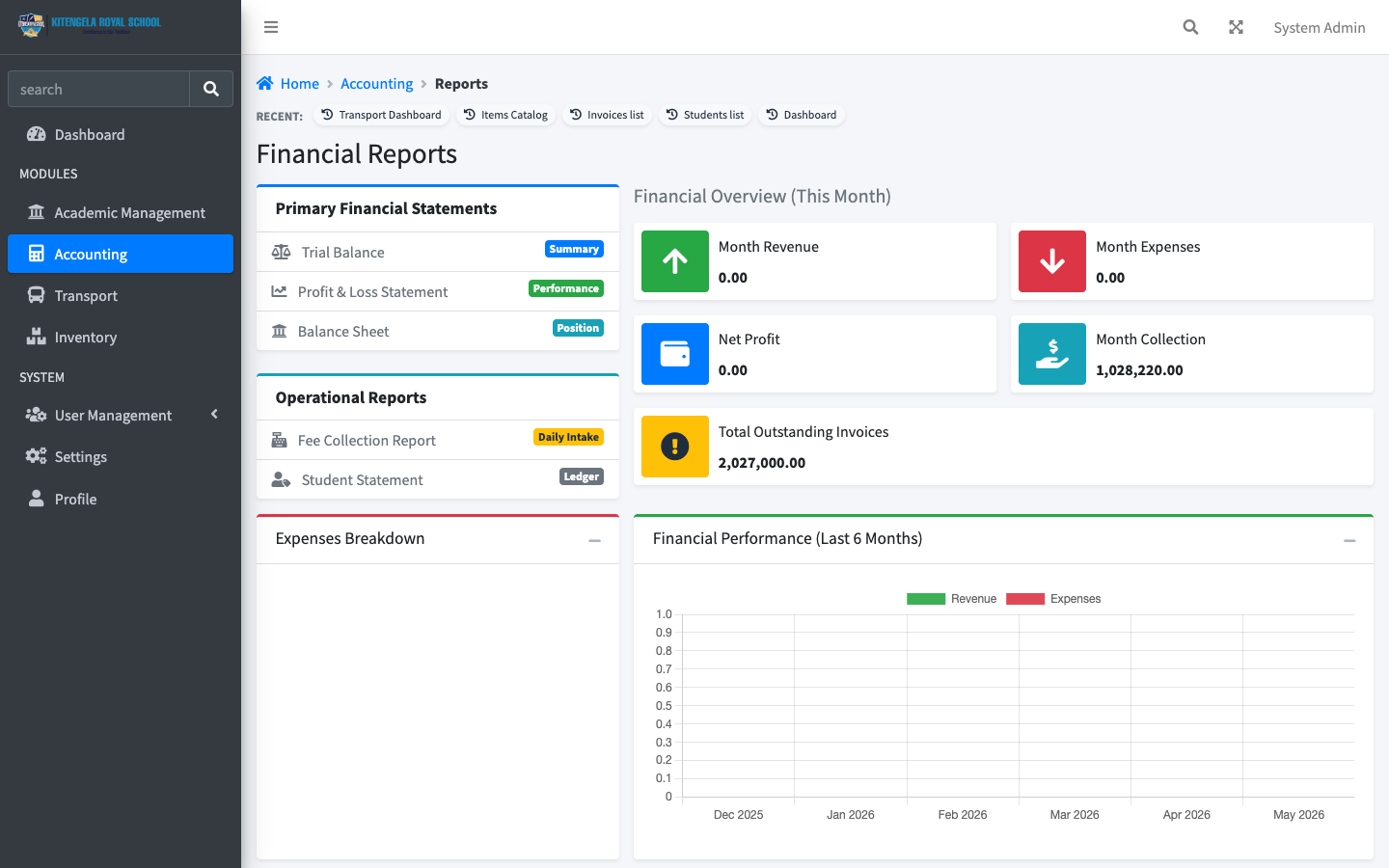Open the Fee Collection Report
Screen dimensions: 1389x868
coord(438,440)
